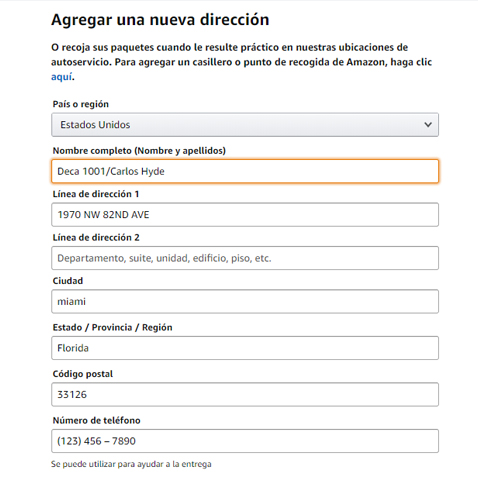
Task: Follow the 'aquí' link
Action: click(x=61, y=77)
